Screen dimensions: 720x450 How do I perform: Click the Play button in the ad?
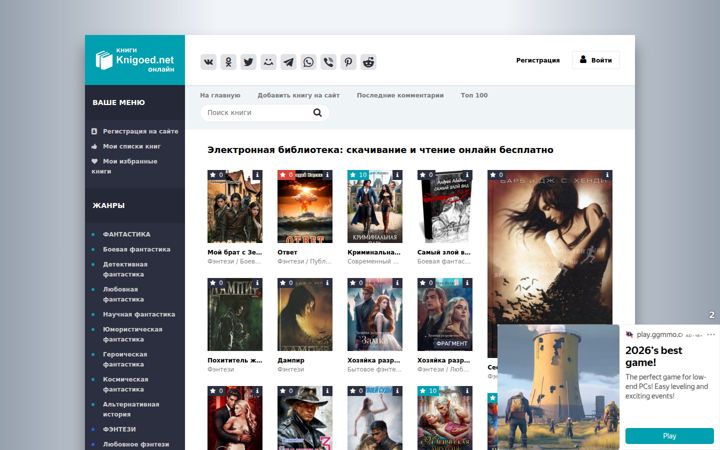[669, 436]
